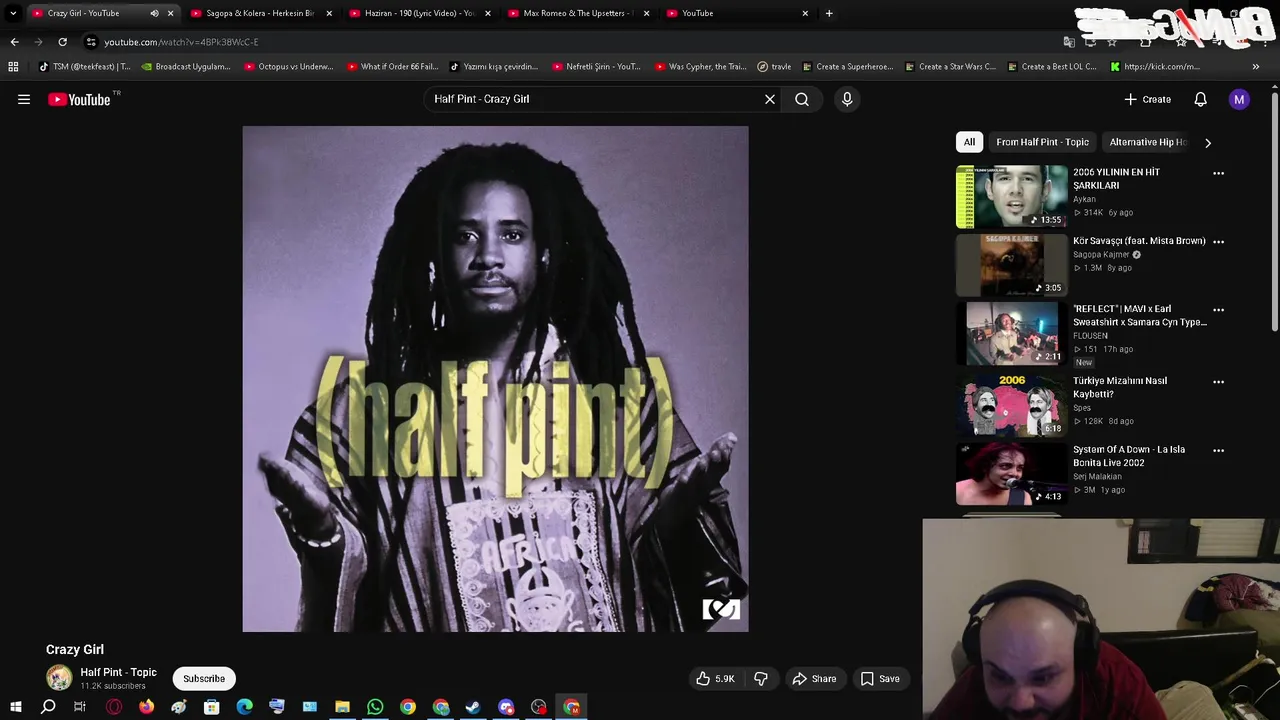Open the Chrome apps grid shortcut
The width and height of the screenshot is (1280, 720).
pyautogui.click(x=13, y=67)
